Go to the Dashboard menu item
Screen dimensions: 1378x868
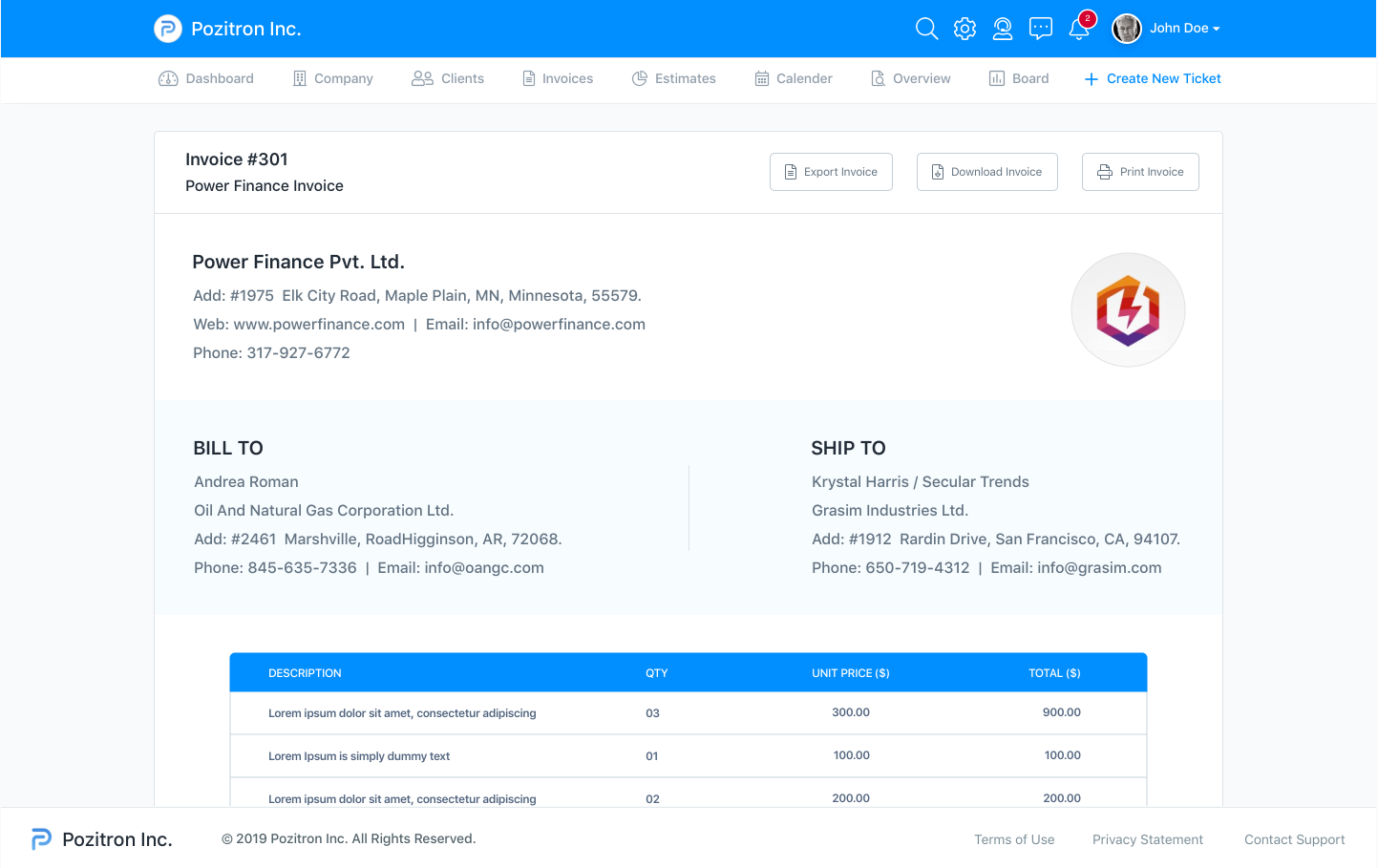[x=206, y=78]
